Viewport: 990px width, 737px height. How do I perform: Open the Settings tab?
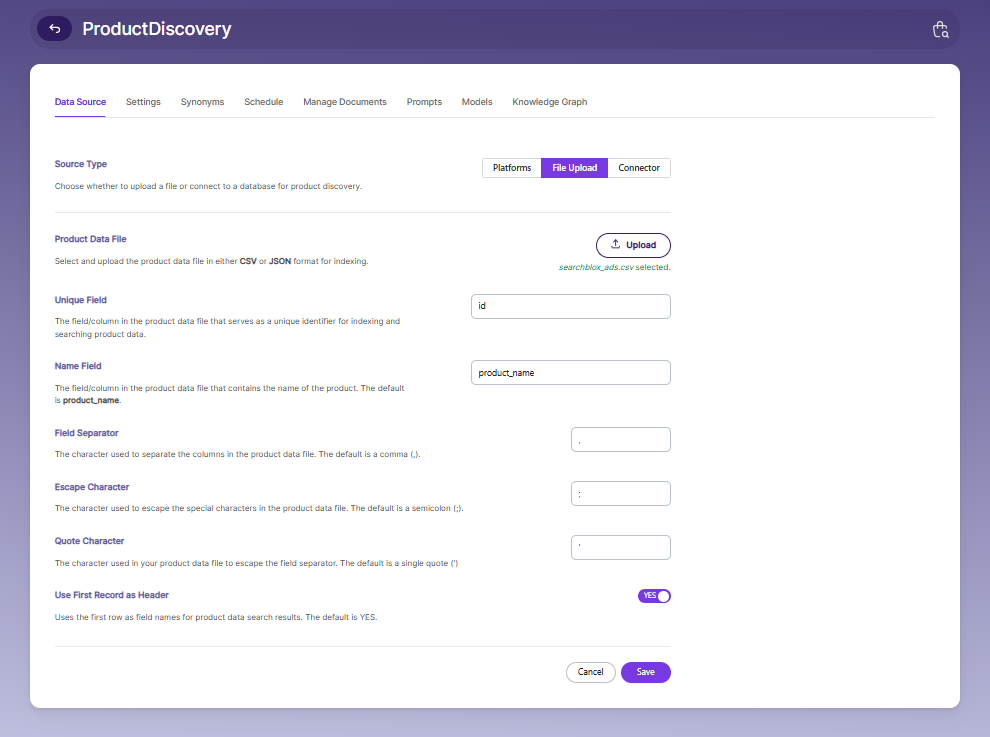click(x=143, y=102)
